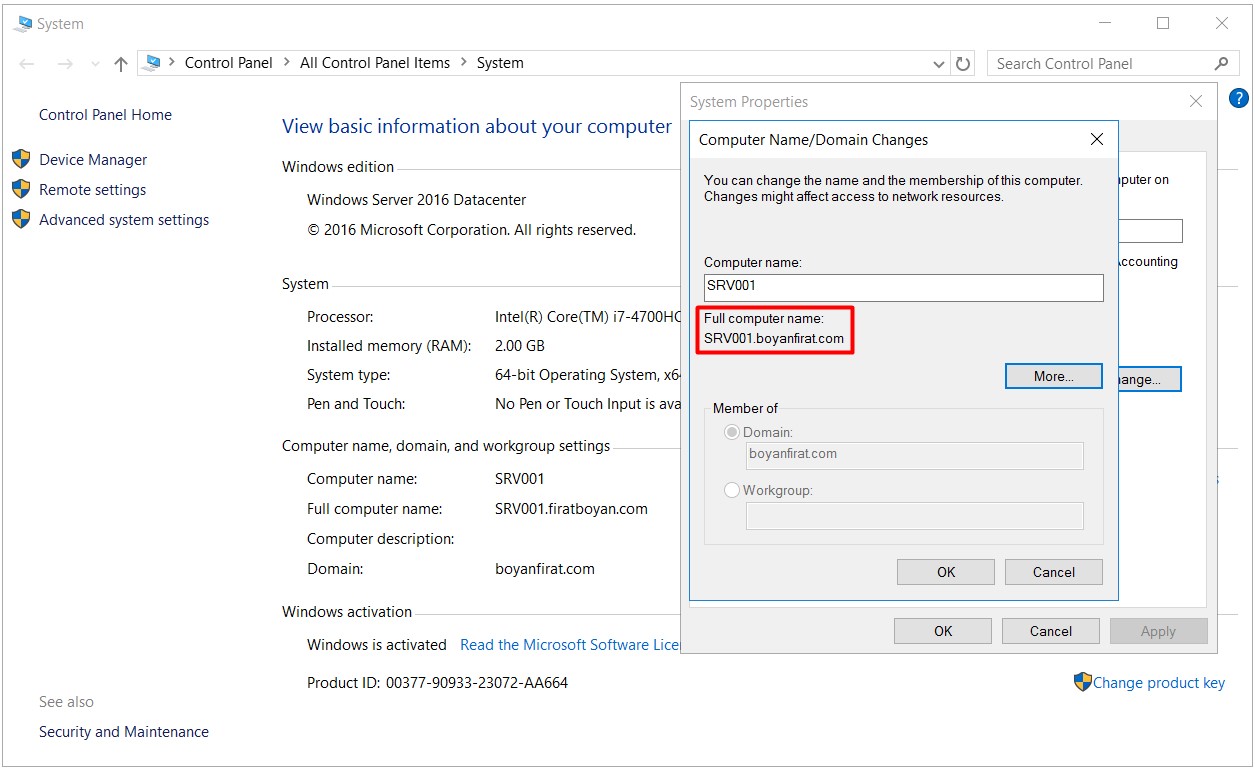Click the computer icon in address bar
The width and height of the screenshot is (1255, 769).
coord(152,63)
